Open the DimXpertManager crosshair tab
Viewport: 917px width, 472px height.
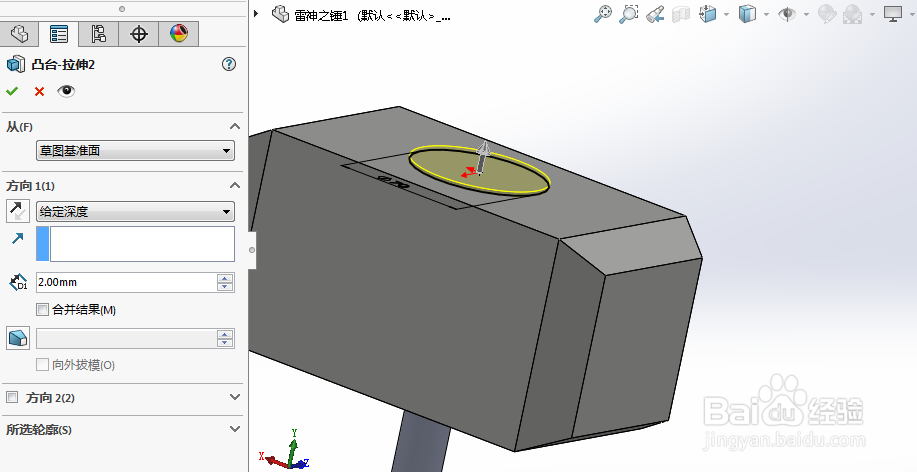(x=139, y=33)
